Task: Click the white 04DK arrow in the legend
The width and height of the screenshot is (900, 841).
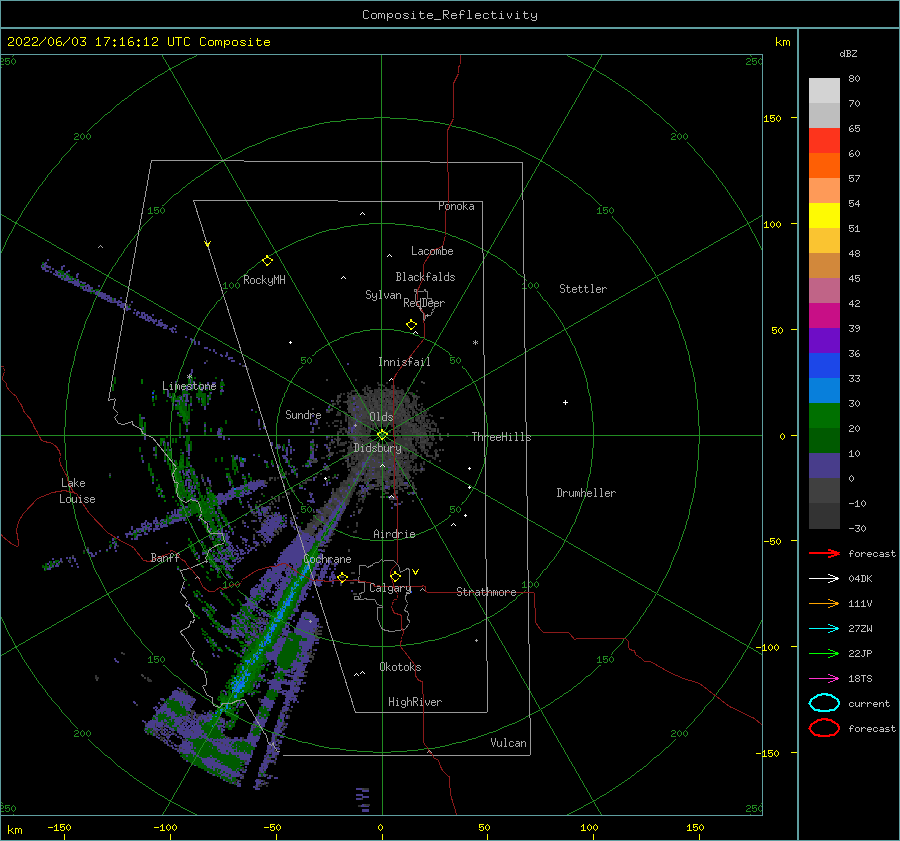Action: tap(824, 579)
